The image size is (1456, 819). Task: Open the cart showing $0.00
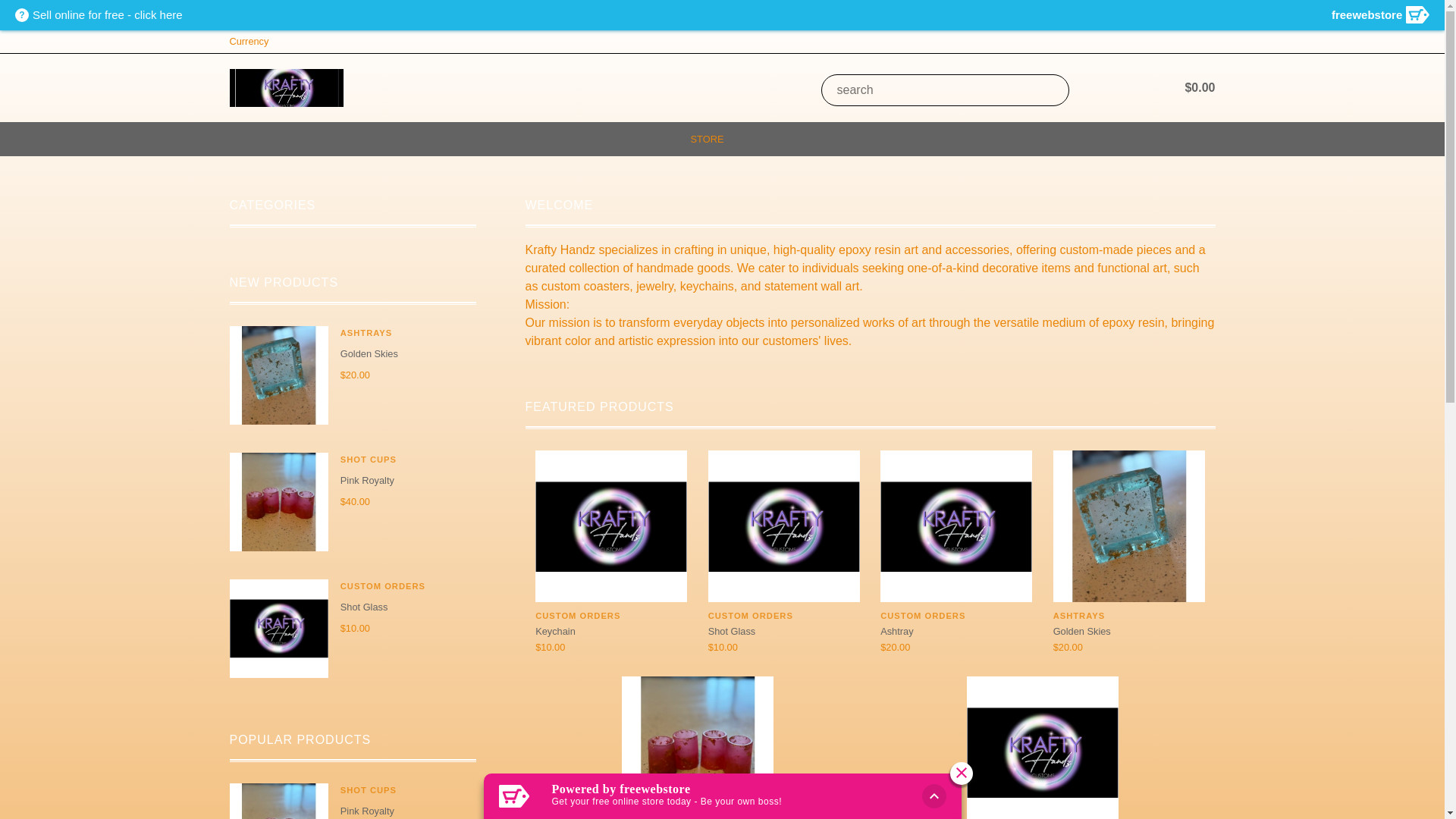coord(1199,88)
